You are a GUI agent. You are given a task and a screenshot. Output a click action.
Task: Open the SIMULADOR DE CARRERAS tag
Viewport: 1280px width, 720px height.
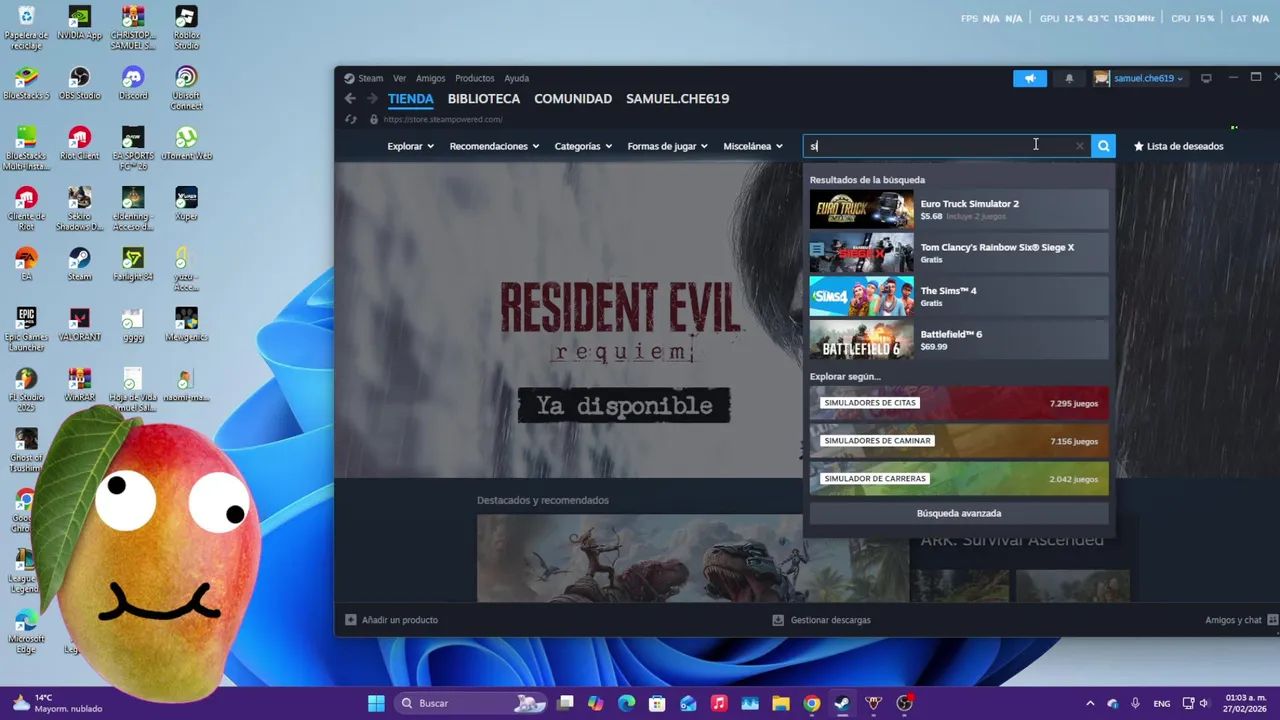tap(959, 479)
